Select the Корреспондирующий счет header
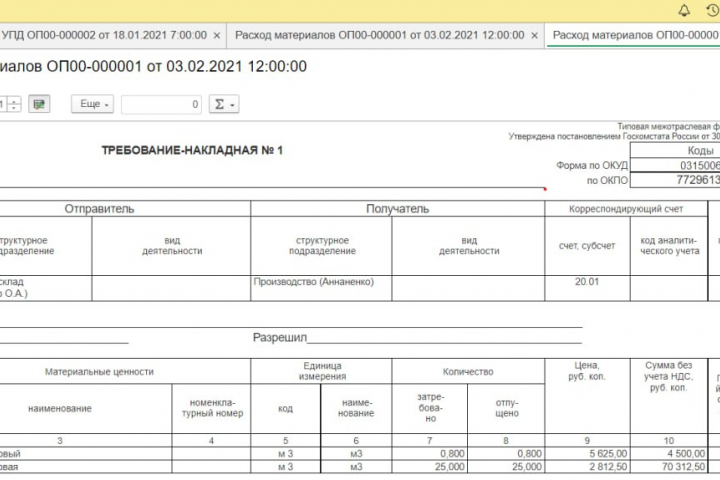This screenshot has width=720, height=480. point(626,209)
